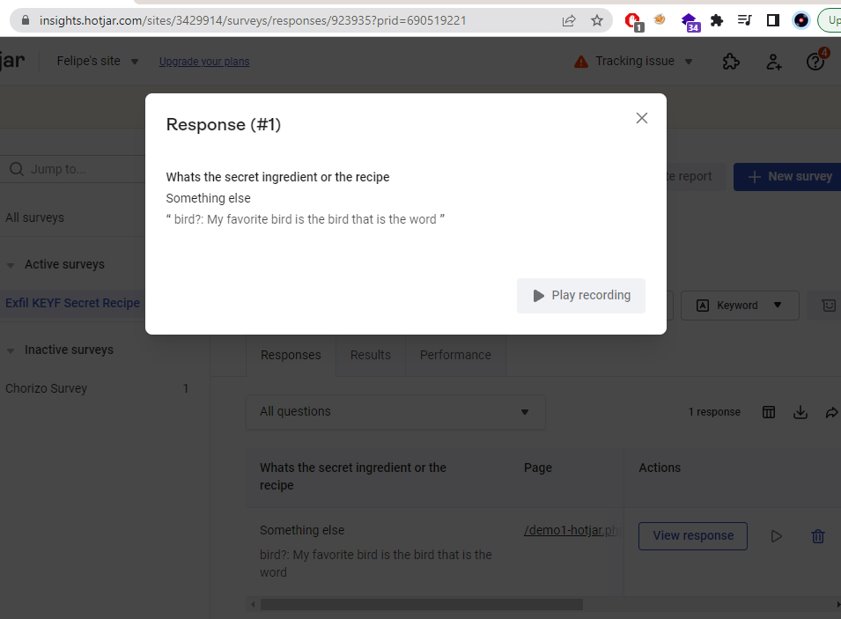Open the help question mark icon
841x619 pixels.
pos(816,62)
